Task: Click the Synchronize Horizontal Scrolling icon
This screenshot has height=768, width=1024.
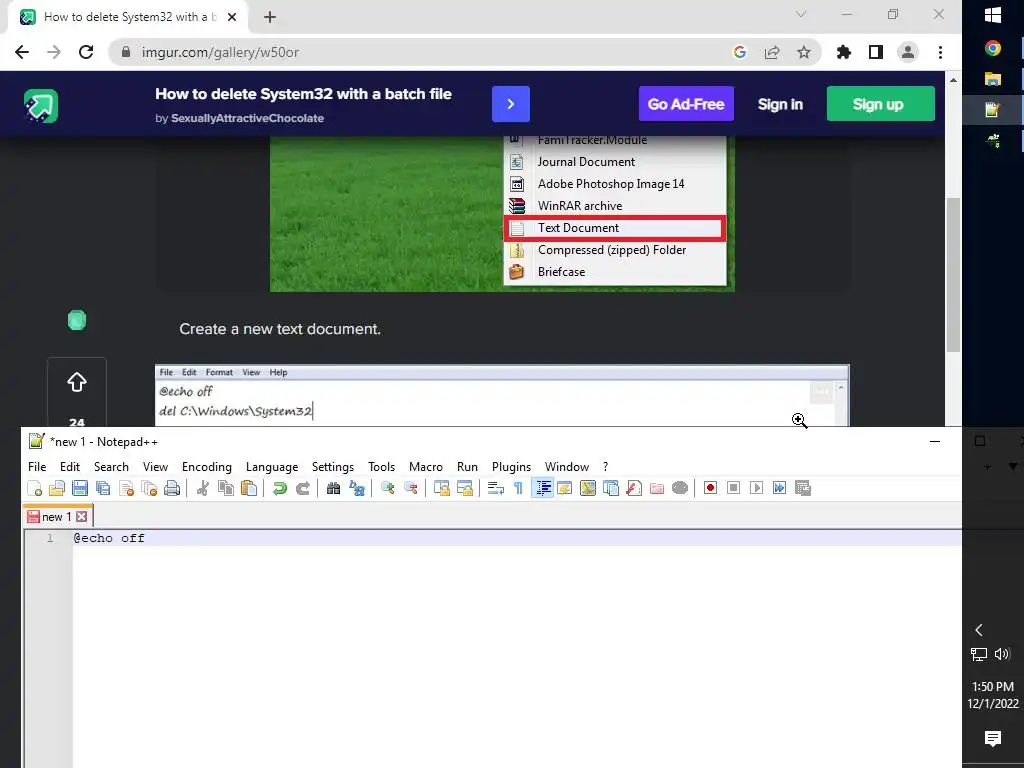Action: [465, 488]
